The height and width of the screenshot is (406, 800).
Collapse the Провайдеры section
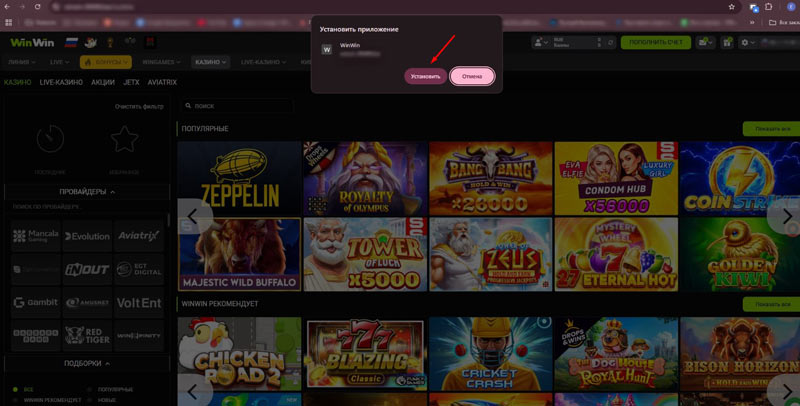(x=87, y=191)
